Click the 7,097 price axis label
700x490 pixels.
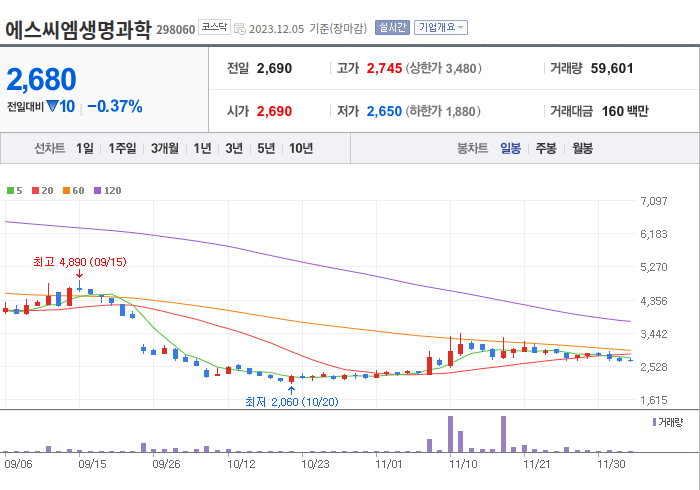coord(654,201)
